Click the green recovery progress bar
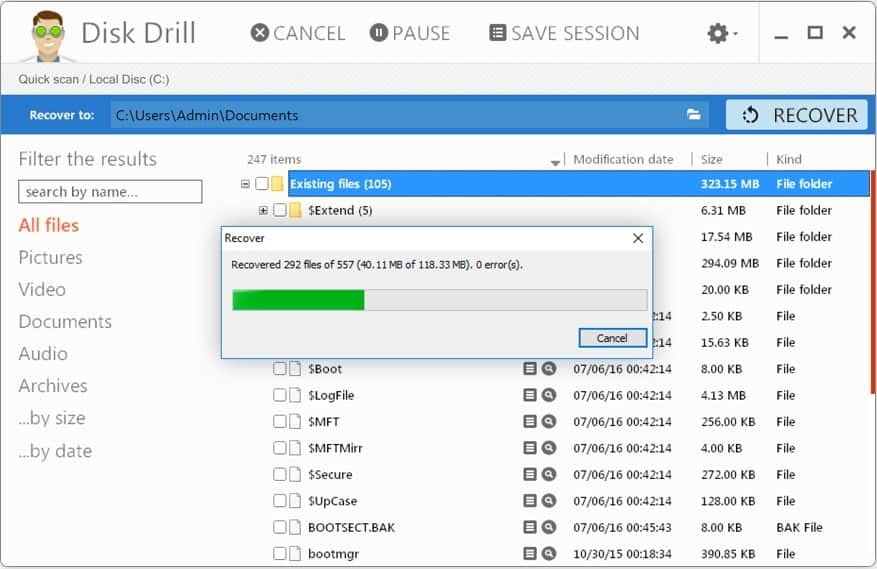 coord(440,300)
